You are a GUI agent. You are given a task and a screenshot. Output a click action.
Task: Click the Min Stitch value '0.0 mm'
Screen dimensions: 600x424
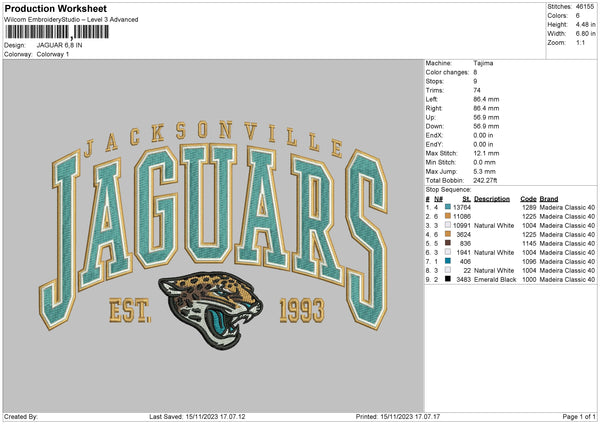pos(484,162)
